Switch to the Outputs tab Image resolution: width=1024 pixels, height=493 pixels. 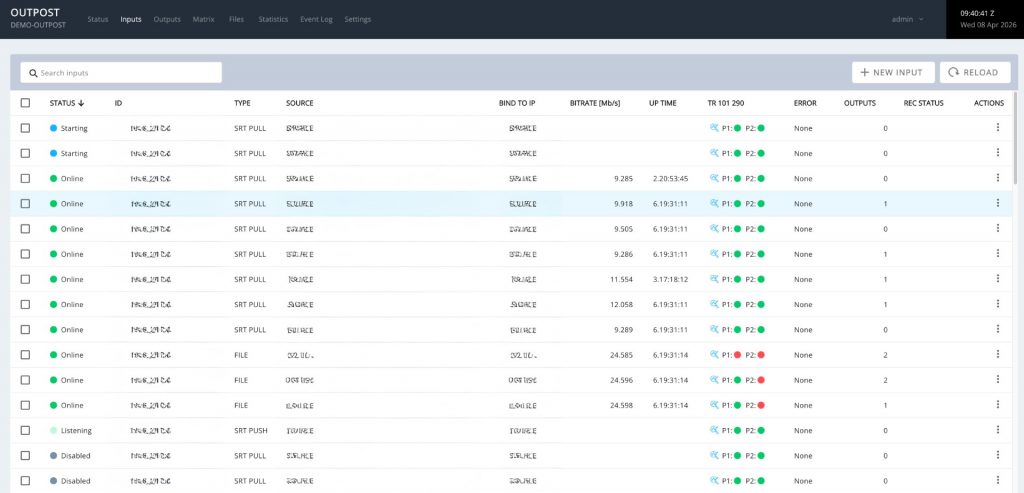(x=167, y=19)
